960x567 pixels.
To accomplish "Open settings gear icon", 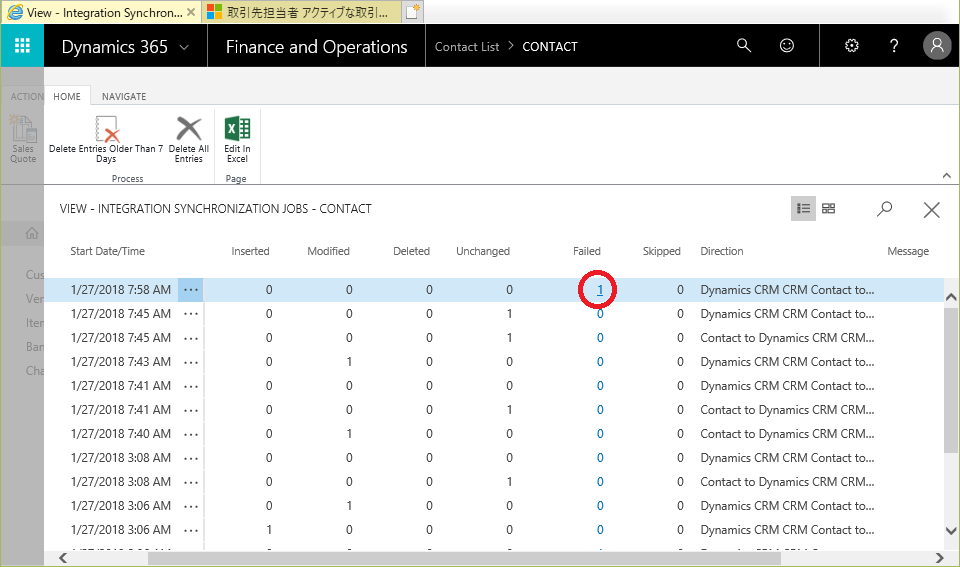I will tap(852, 45).
